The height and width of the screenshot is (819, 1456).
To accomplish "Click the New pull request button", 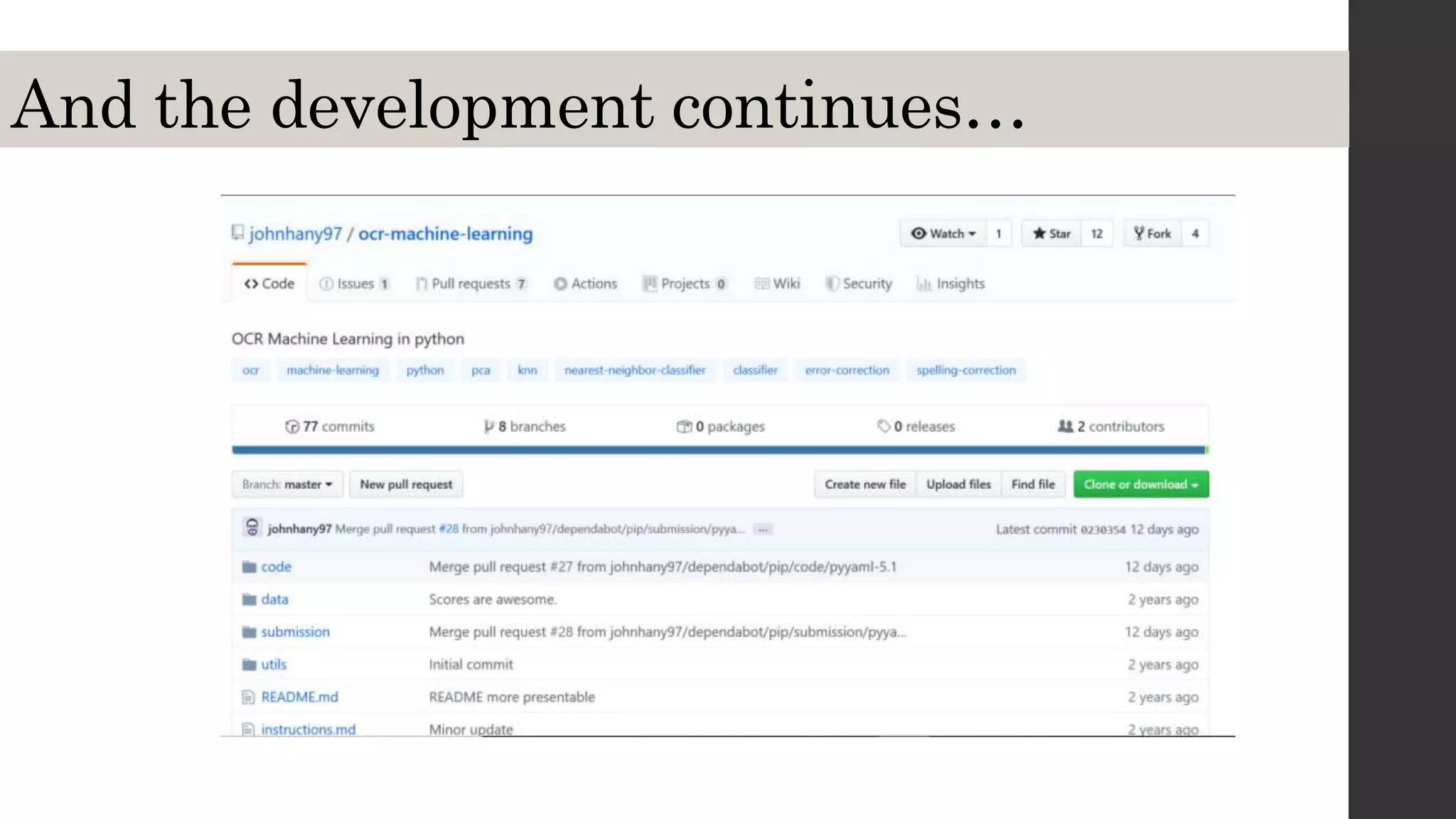I will [x=406, y=484].
